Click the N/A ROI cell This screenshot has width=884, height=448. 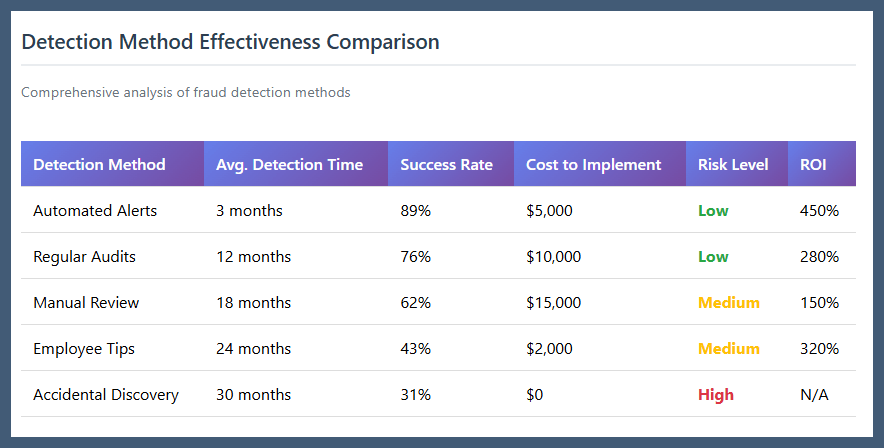pos(814,395)
